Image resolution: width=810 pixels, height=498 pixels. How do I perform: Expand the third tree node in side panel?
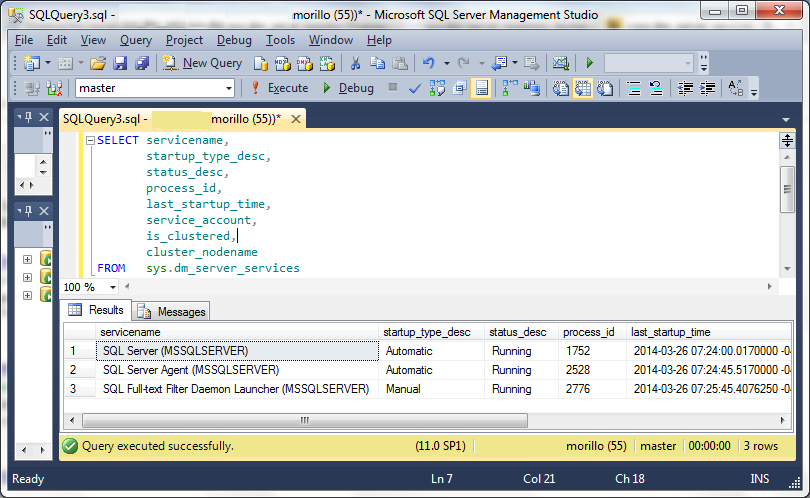[x=27, y=295]
